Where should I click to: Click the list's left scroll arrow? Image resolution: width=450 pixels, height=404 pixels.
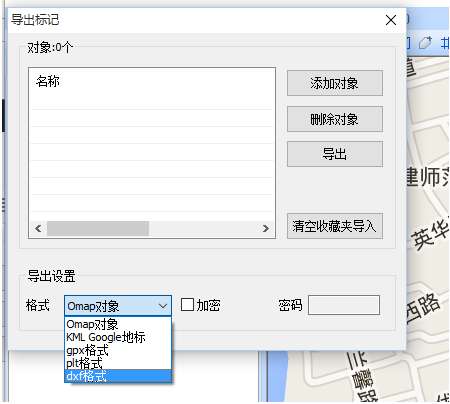point(38,228)
